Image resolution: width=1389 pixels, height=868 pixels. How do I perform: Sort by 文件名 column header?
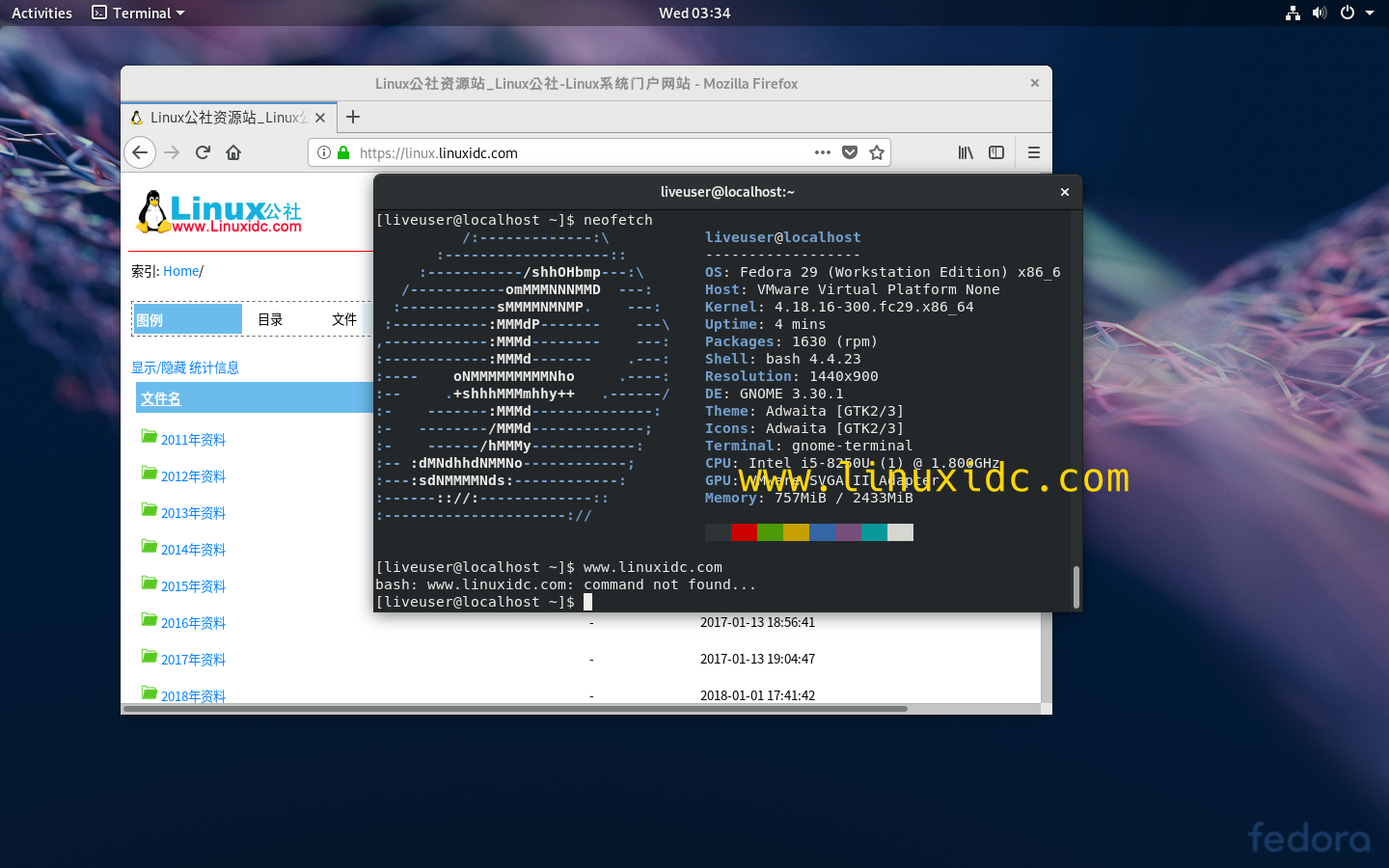coord(161,398)
